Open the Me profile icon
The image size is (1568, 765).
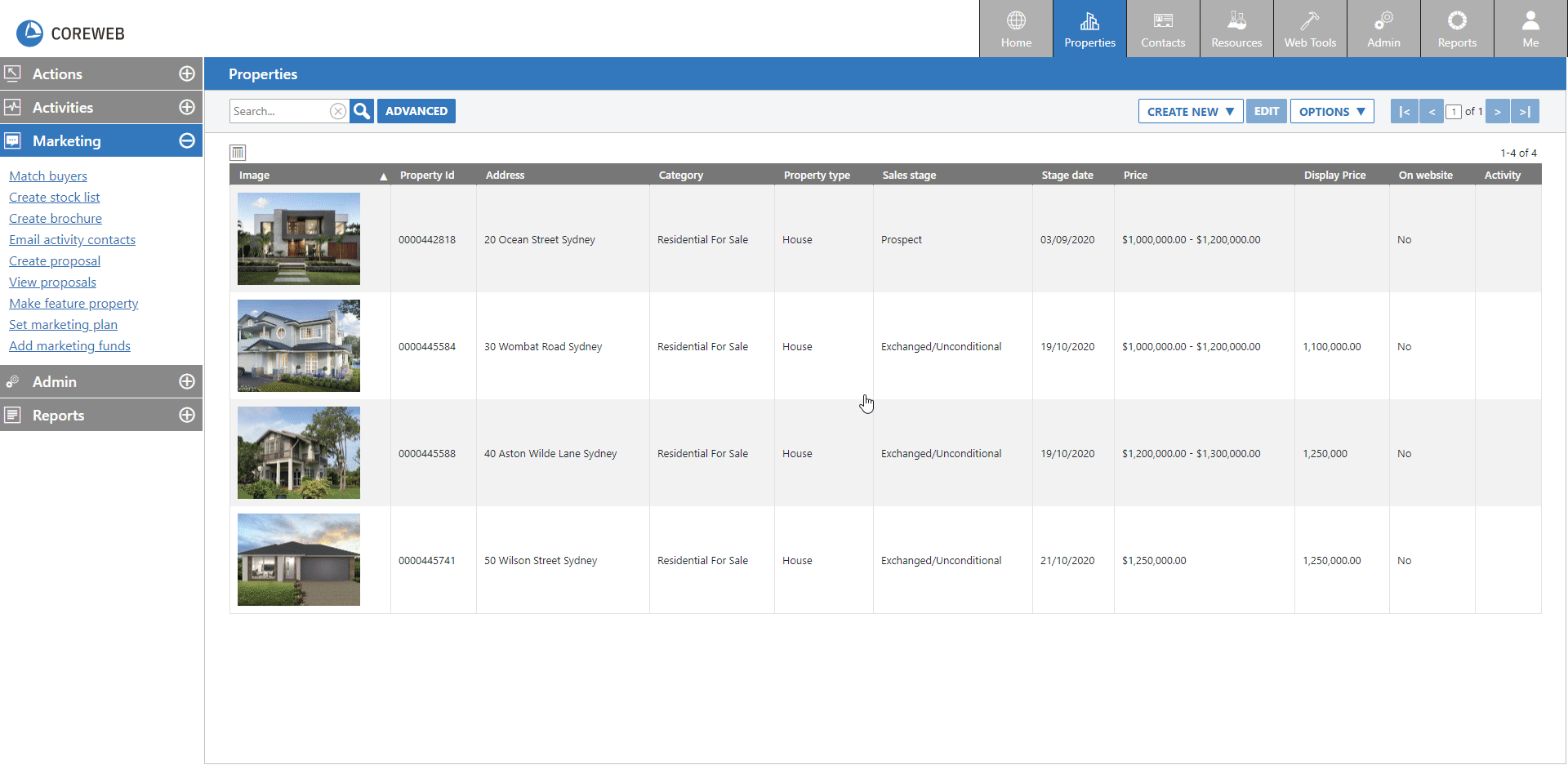(1530, 29)
